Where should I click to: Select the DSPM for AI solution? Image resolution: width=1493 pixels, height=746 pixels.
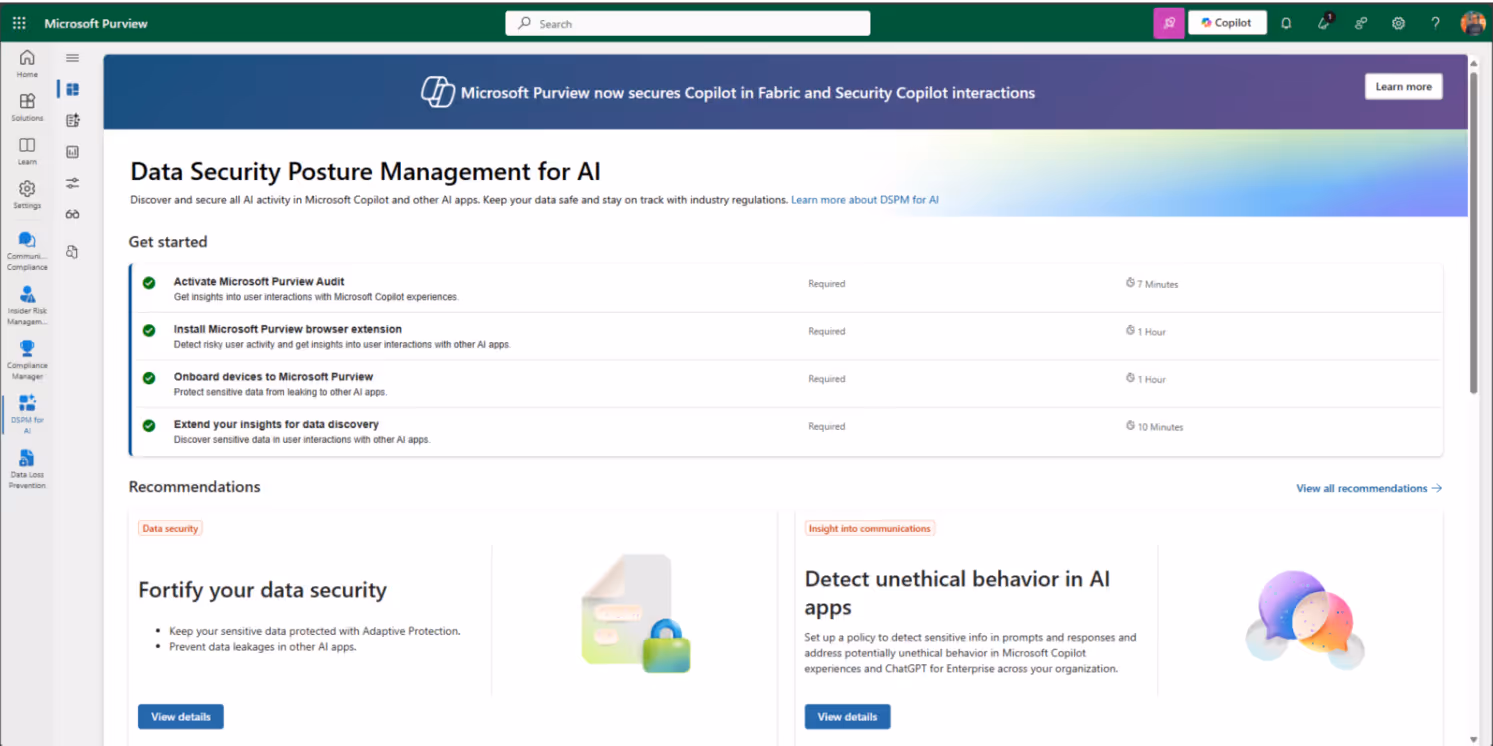tap(27, 414)
